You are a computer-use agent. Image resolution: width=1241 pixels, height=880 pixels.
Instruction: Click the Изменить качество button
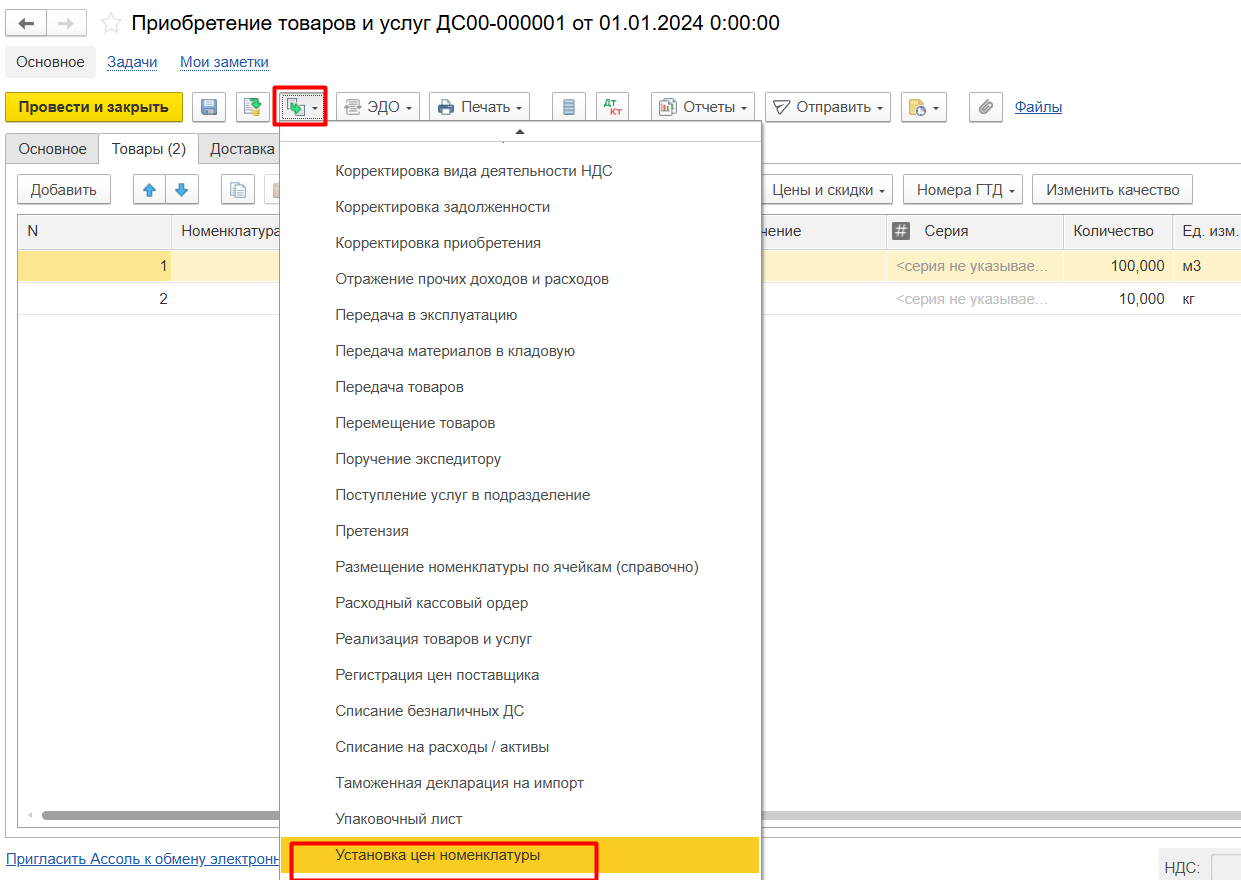pyautogui.click(x=1112, y=190)
